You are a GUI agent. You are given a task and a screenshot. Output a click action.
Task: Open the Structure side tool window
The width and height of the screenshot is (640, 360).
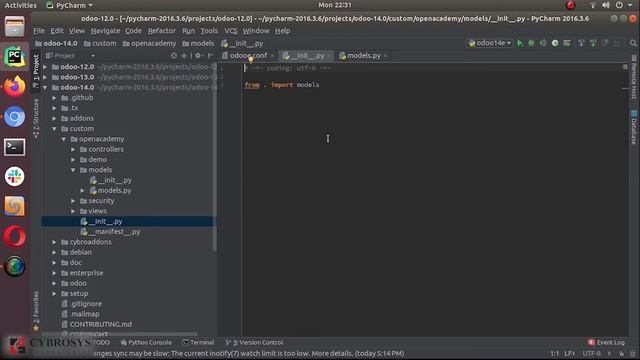(x=36, y=118)
